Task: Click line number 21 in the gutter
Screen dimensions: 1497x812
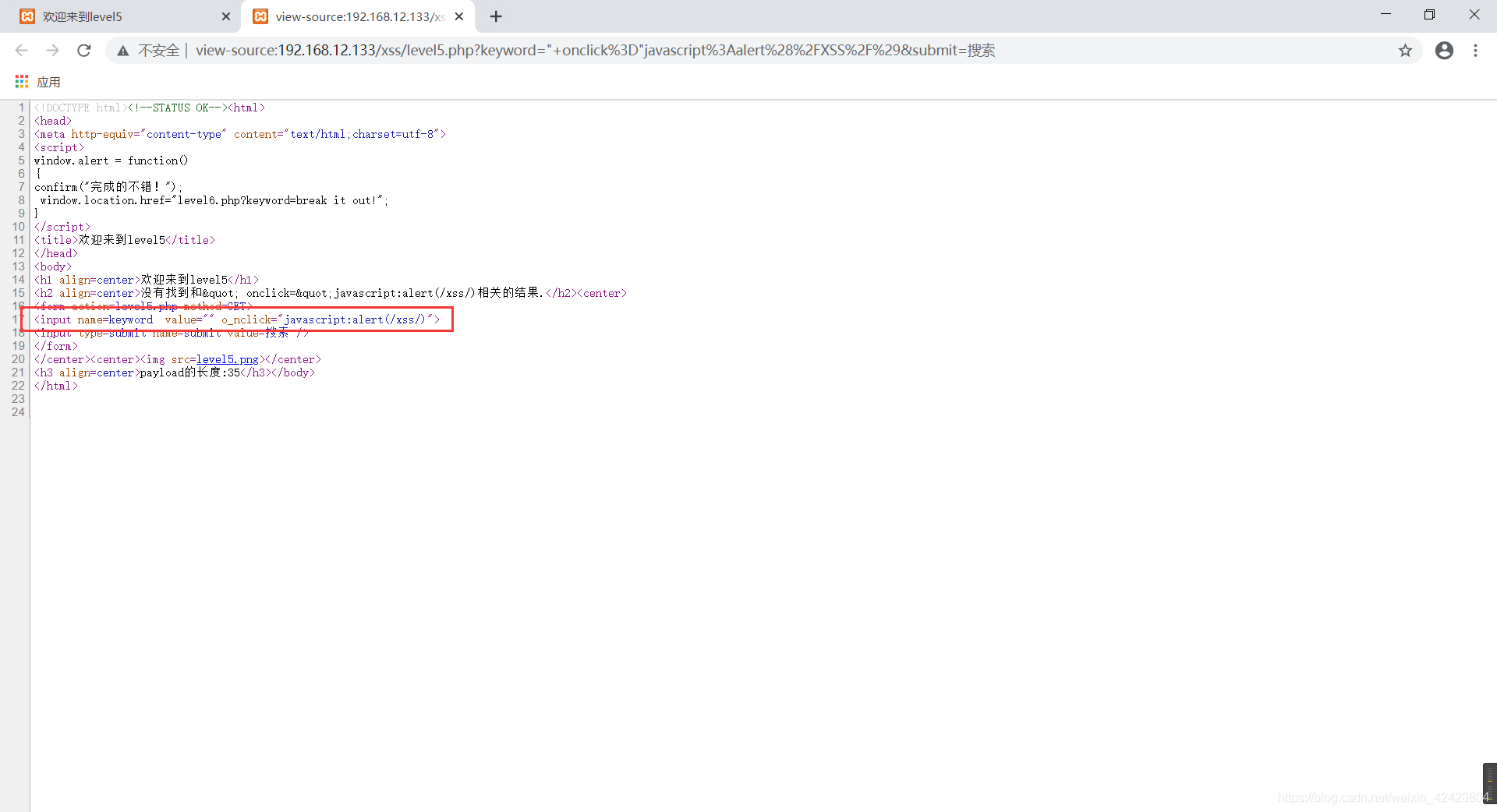Action: point(18,373)
